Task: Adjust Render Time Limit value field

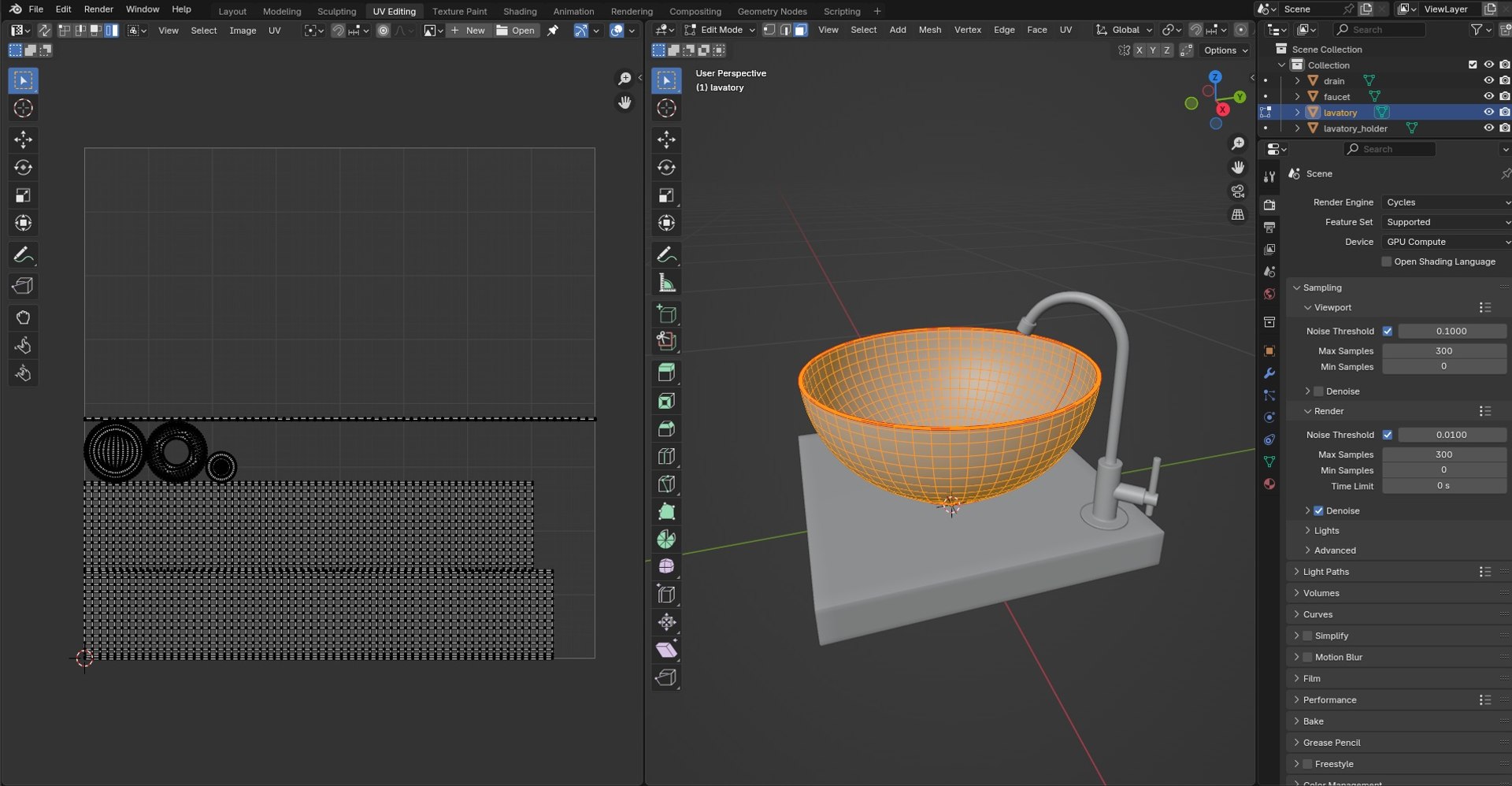Action: click(1443, 486)
